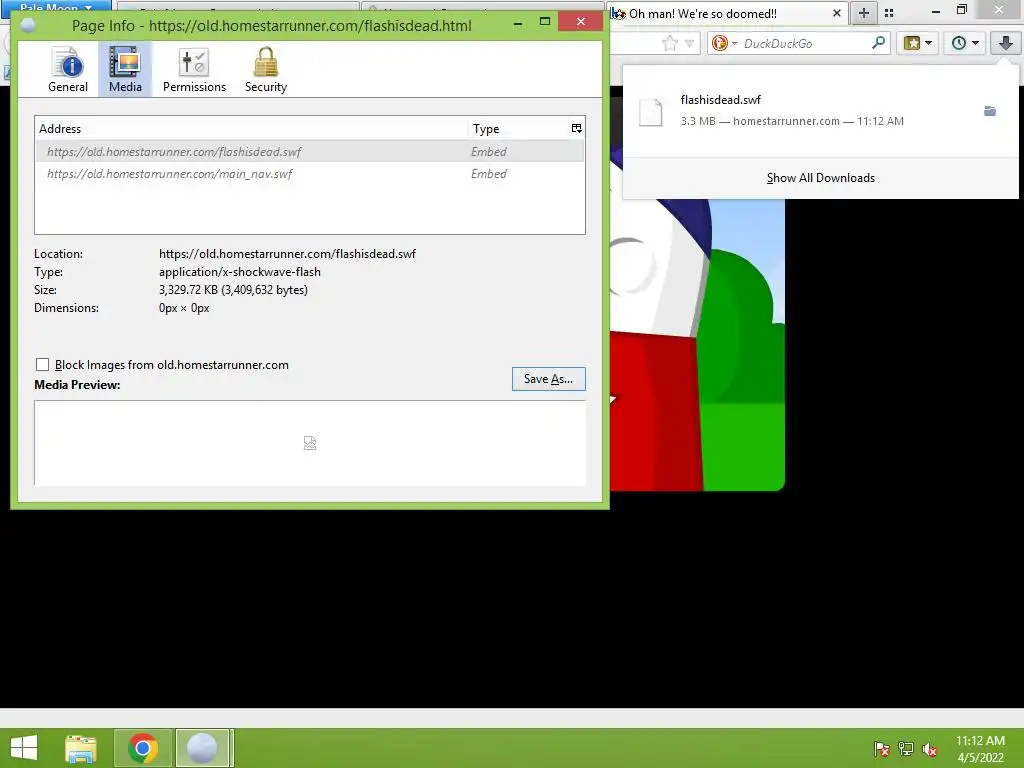1024x768 pixels.
Task: Maximize the Page Info window
Action: (545, 22)
